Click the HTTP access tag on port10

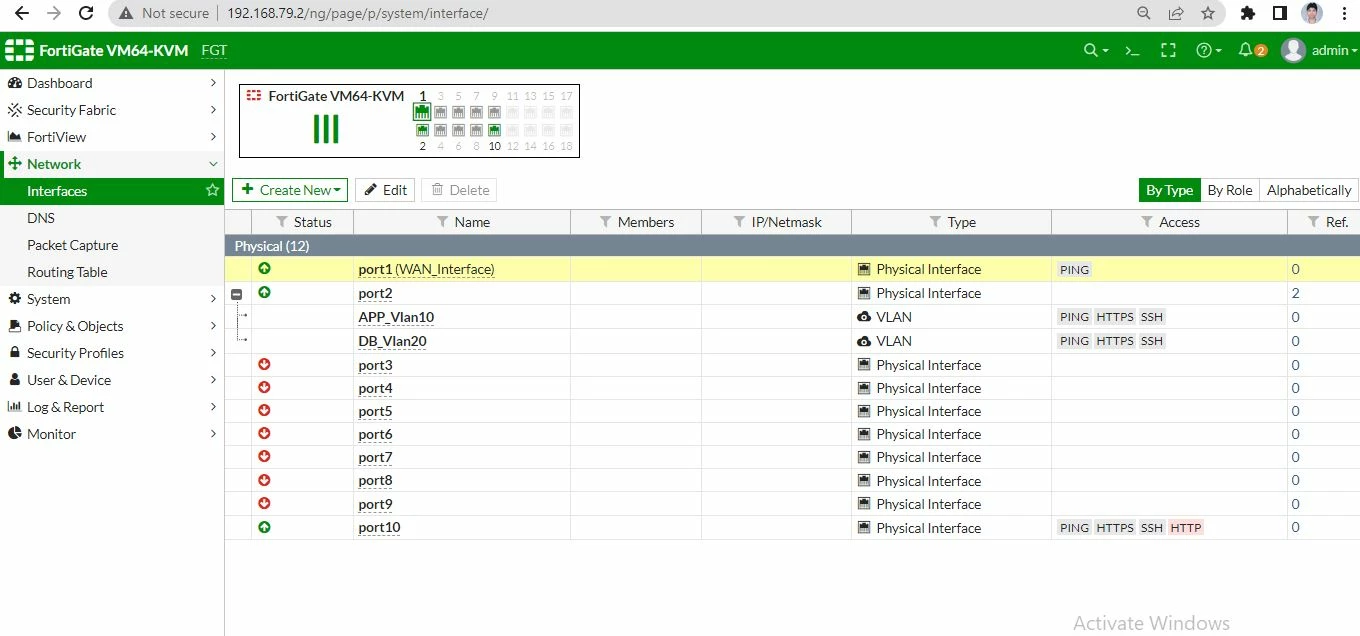click(x=1185, y=528)
